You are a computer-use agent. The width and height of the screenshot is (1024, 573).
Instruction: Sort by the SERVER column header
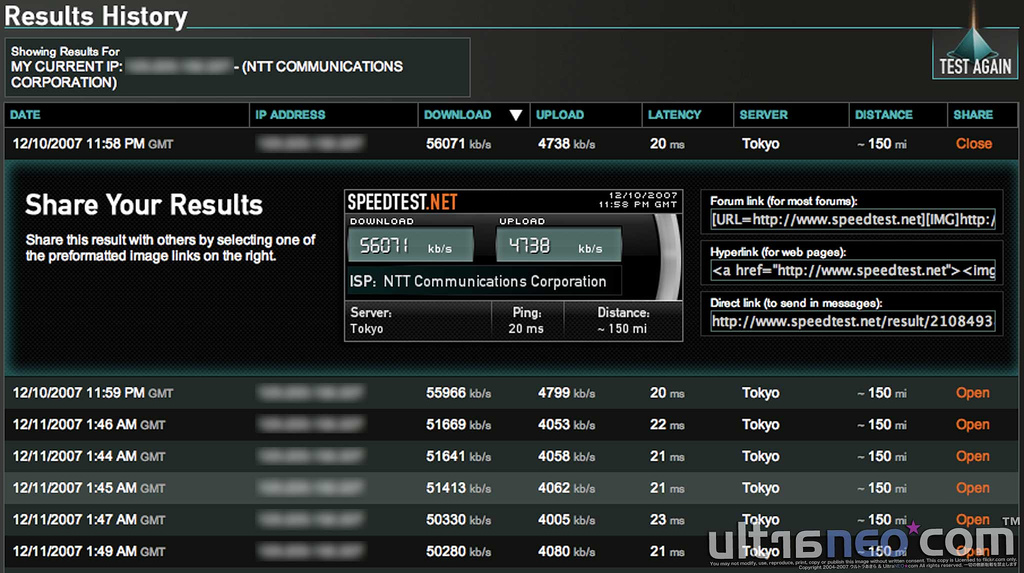[763, 115]
